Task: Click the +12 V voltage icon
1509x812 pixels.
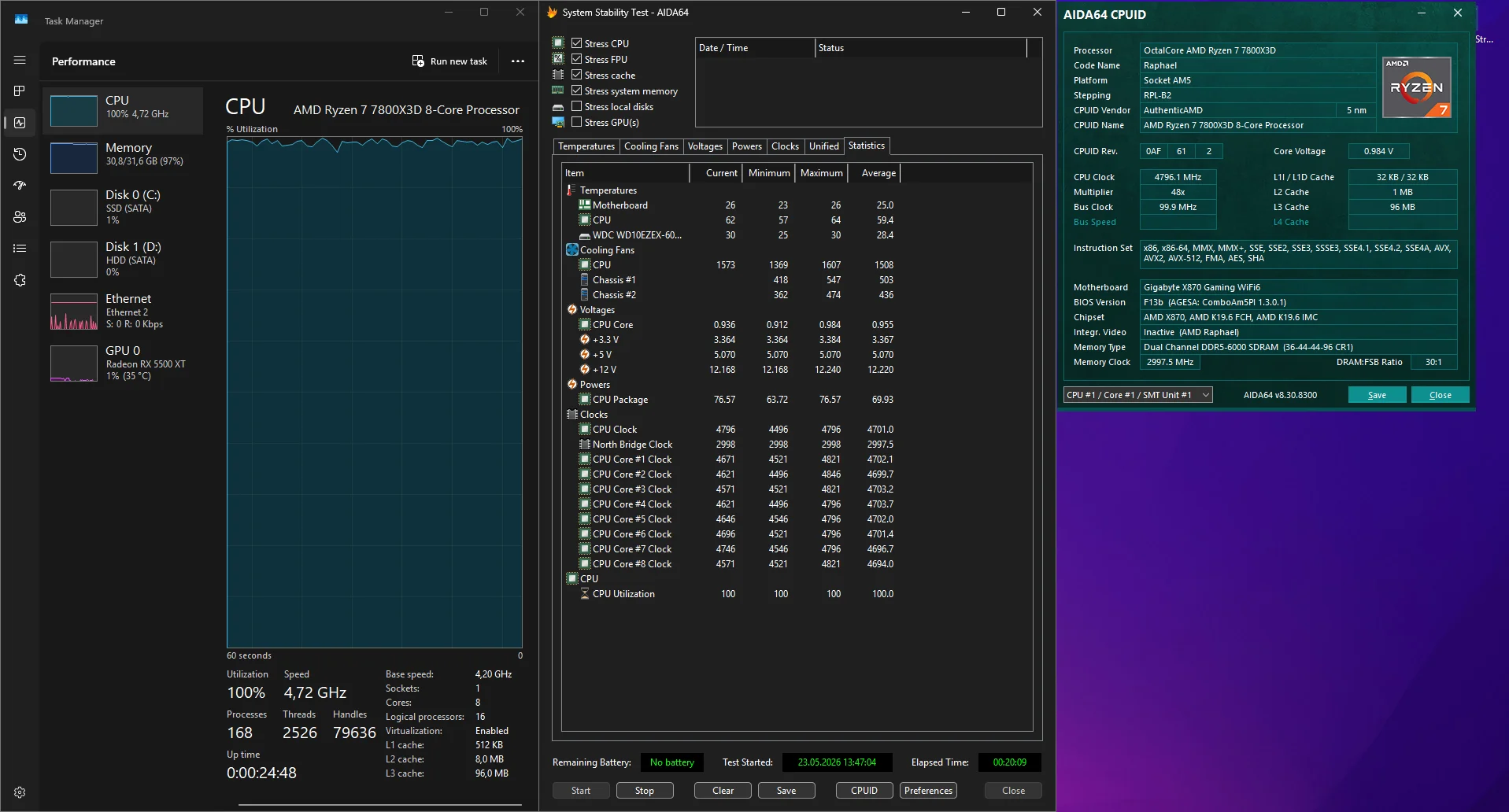Action: (585, 369)
